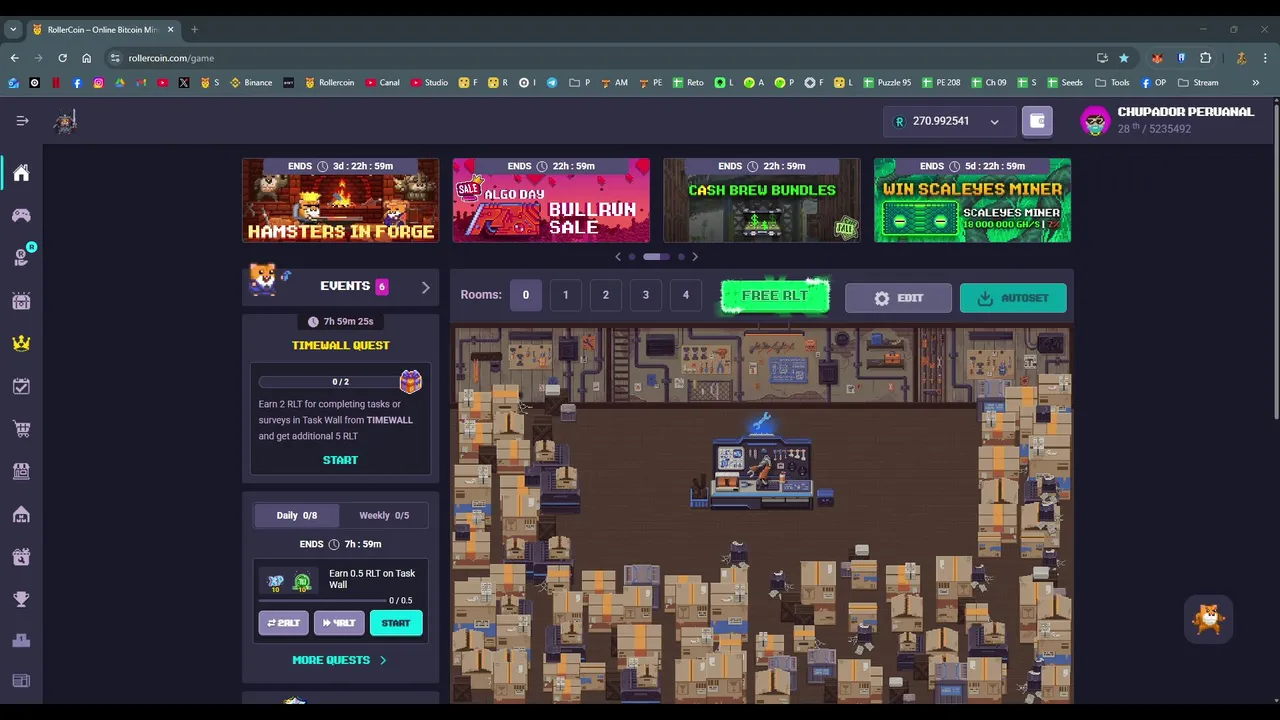The image size is (1280, 720).
Task: Open the marketplace stall sidebar icon
Action: tap(21, 471)
